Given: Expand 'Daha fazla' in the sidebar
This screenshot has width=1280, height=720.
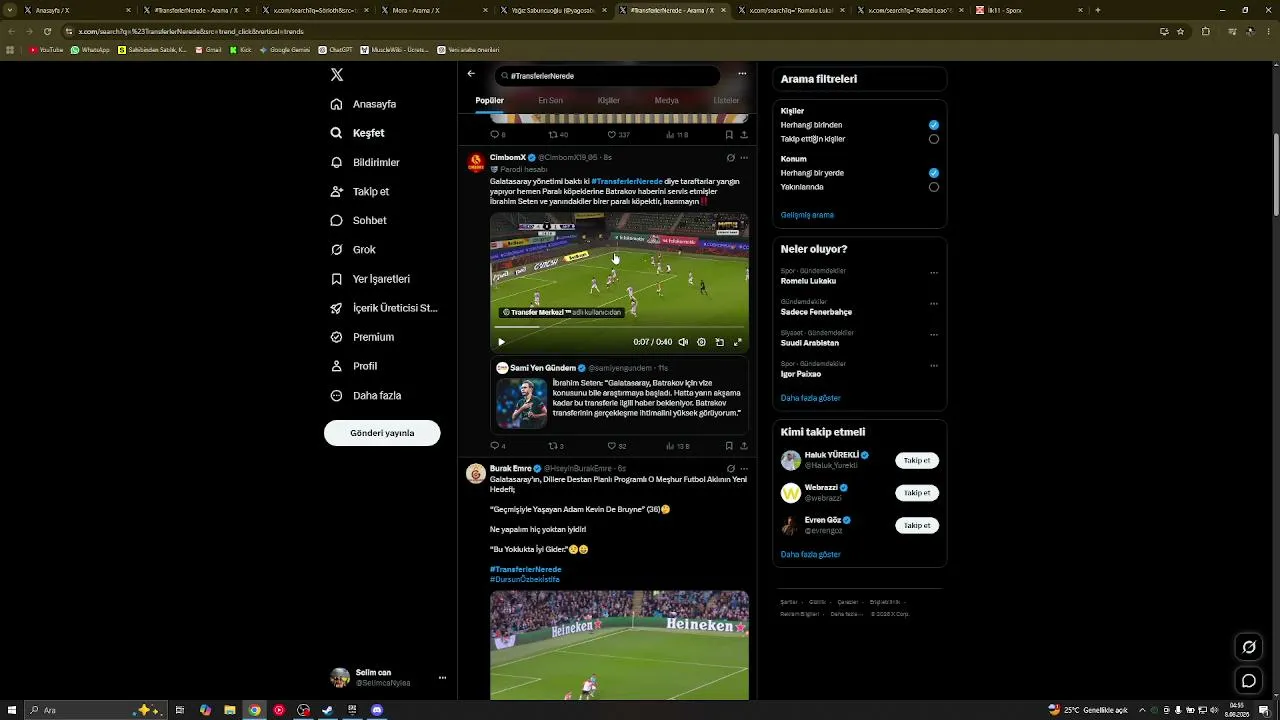Looking at the screenshot, I should [366, 396].
